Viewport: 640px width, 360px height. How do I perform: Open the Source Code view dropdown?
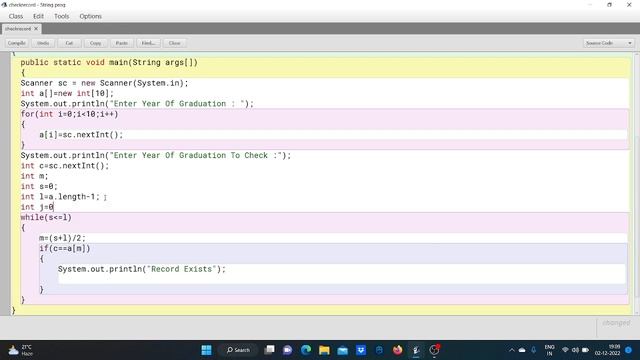[608, 43]
